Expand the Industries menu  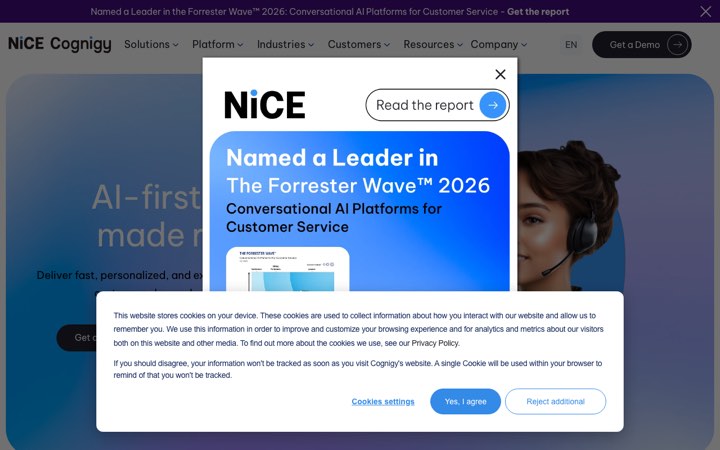point(285,45)
